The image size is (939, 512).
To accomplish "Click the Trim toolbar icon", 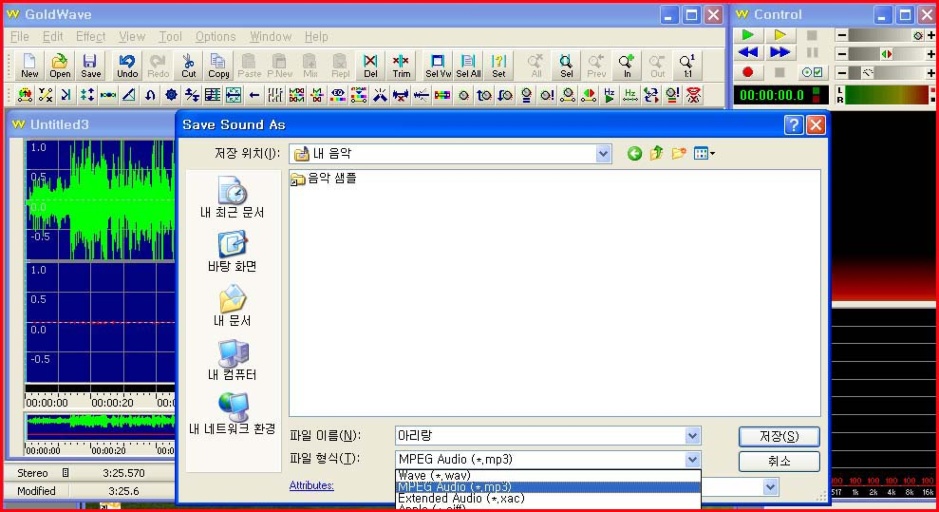I will [x=401, y=65].
